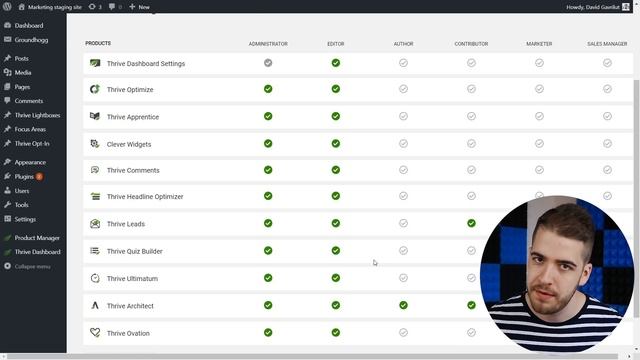Click the Thrive Comments product icon
The height and width of the screenshot is (360, 640).
(x=95, y=170)
